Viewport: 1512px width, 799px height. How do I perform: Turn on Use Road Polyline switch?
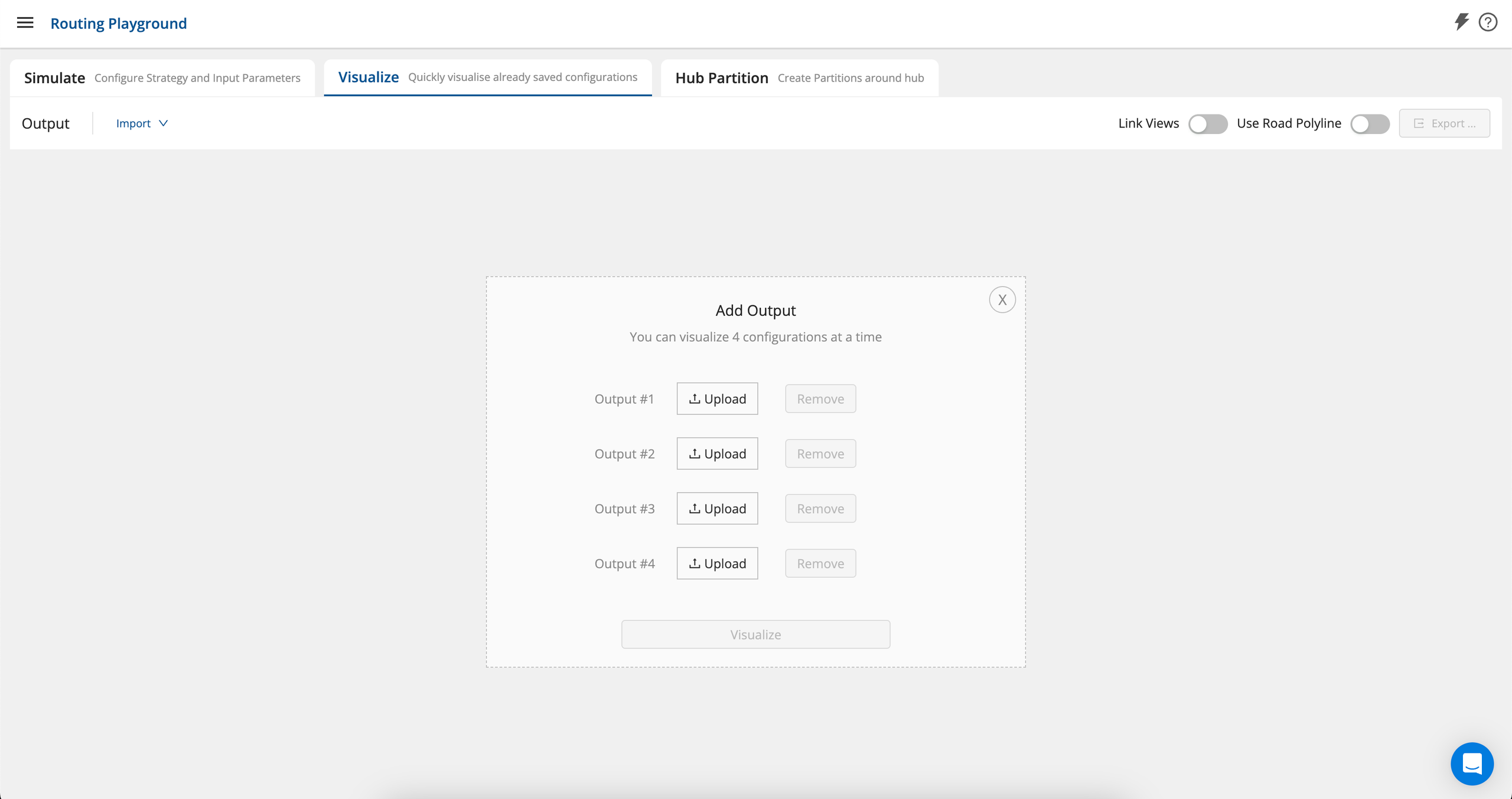(x=1369, y=124)
